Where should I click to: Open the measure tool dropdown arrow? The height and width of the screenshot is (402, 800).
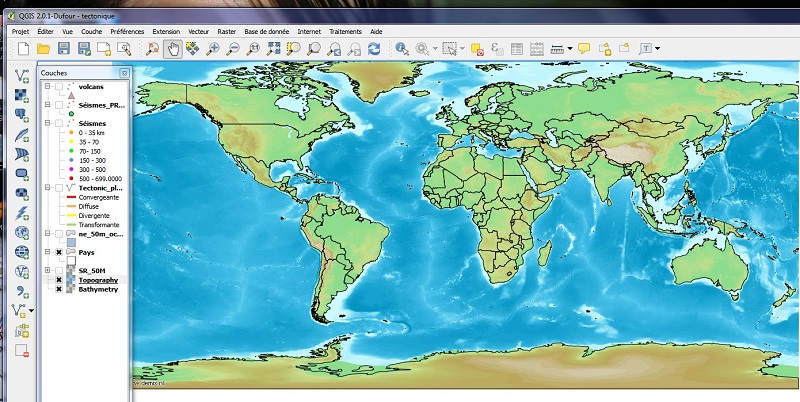coord(569,48)
